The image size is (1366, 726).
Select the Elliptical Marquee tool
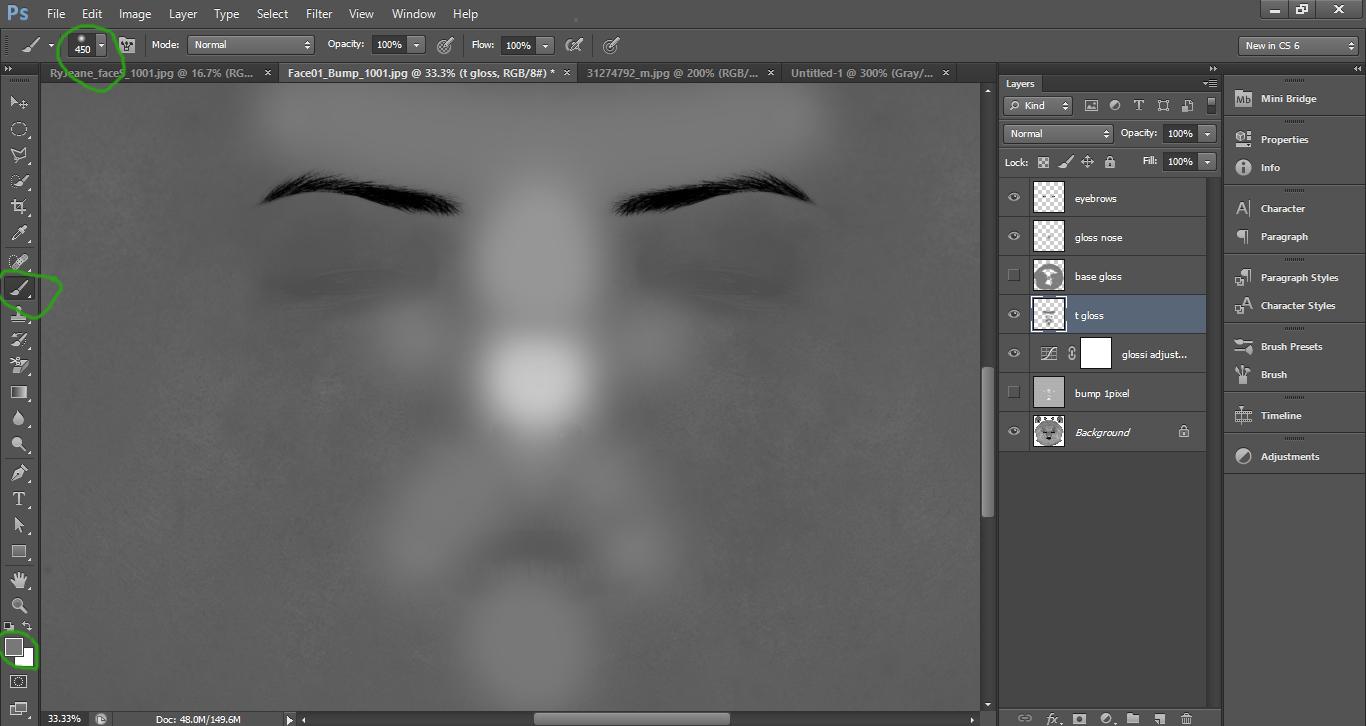pos(18,129)
